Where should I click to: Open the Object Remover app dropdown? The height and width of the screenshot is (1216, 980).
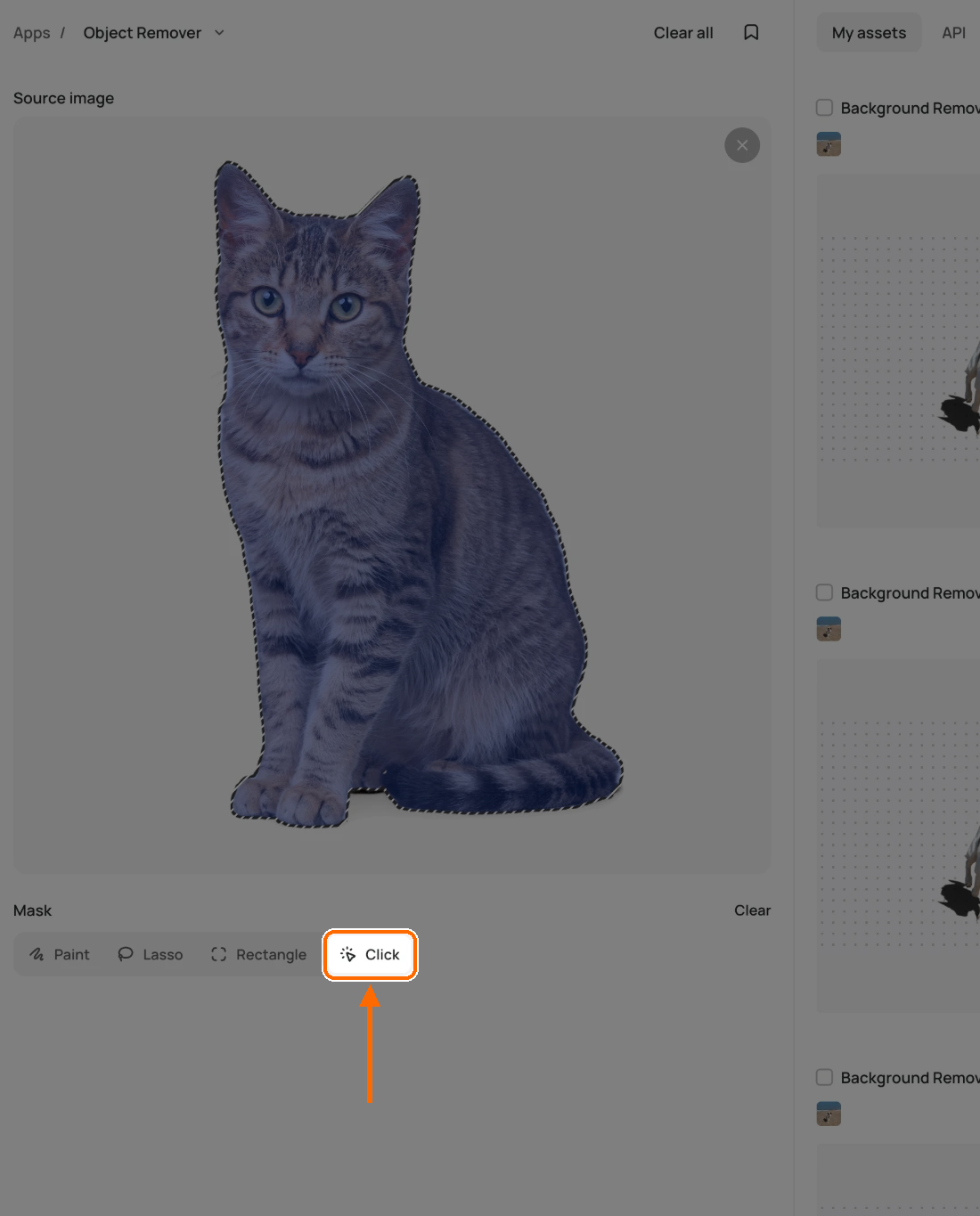point(153,33)
